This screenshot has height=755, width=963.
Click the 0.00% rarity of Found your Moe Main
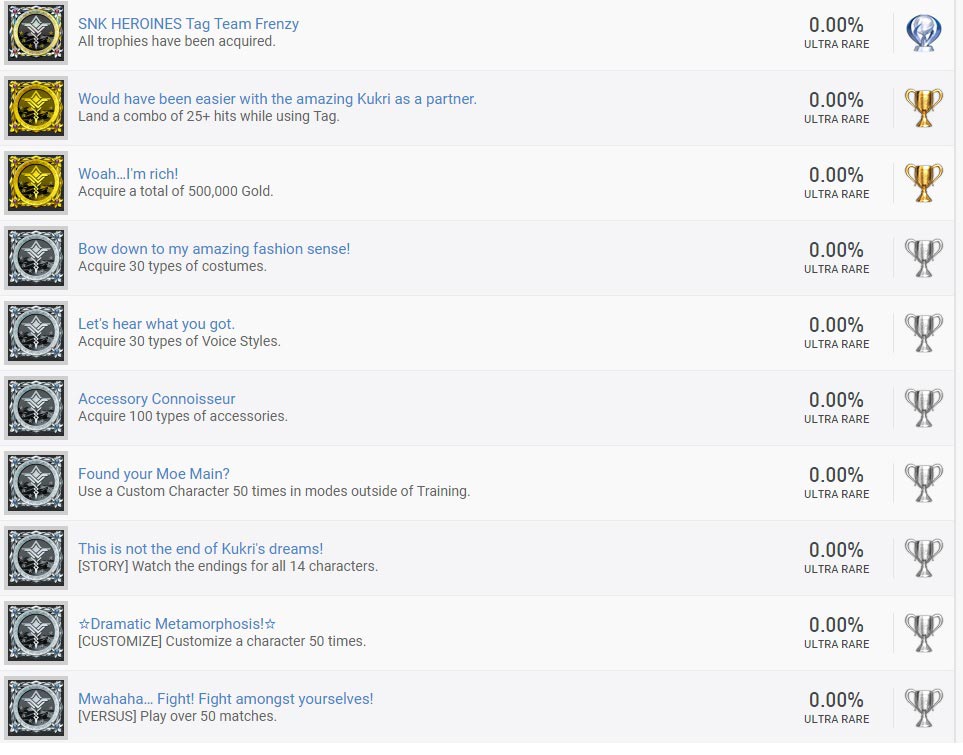click(836, 475)
